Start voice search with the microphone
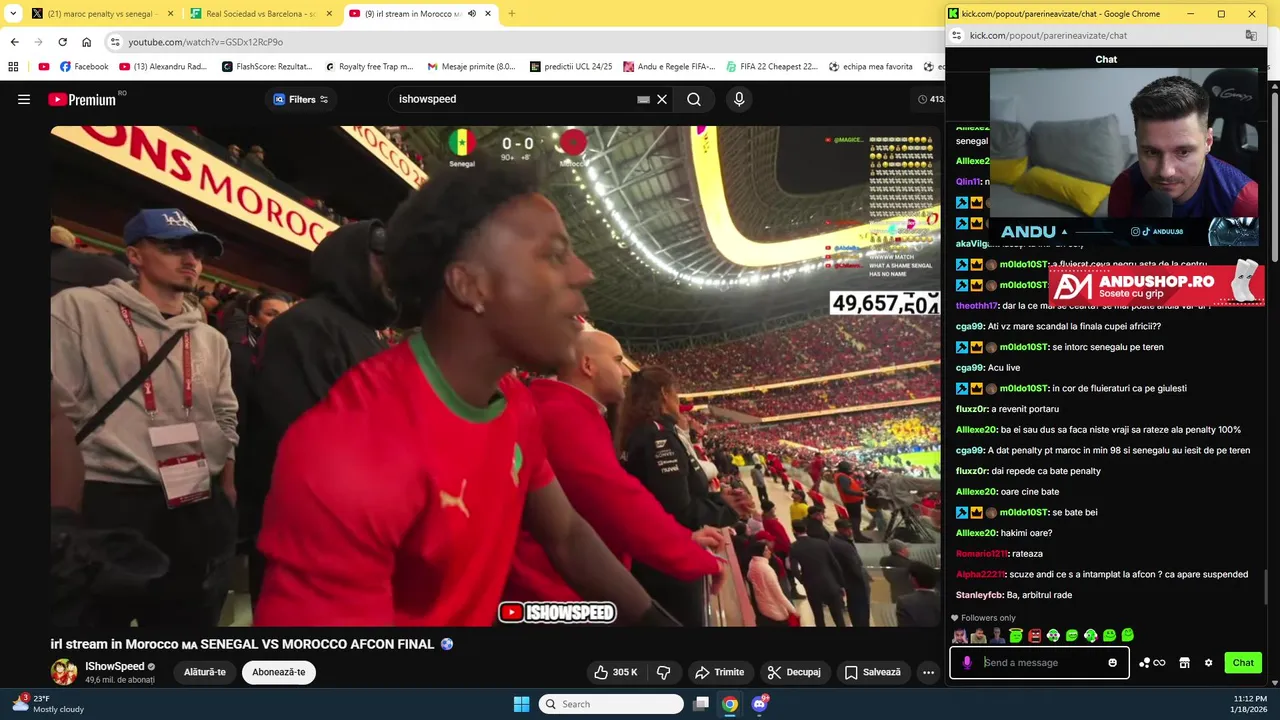Screen dimensions: 1280x720 (739, 99)
